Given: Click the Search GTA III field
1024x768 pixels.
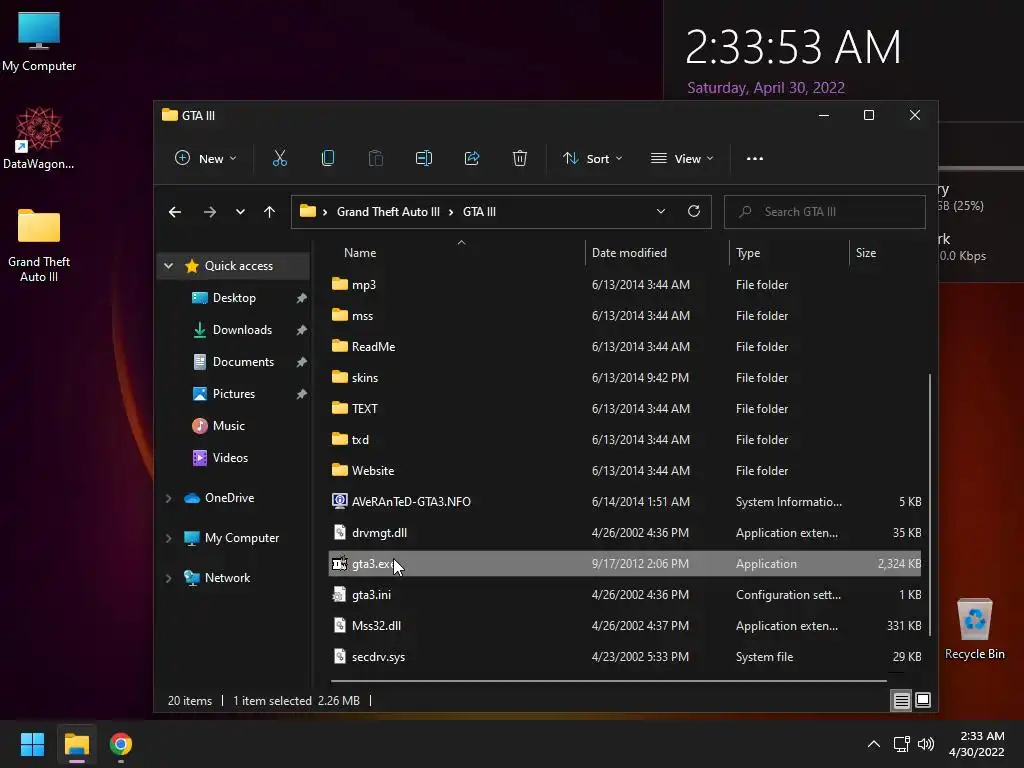Looking at the screenshot, I should pyautogui.click(x=824, y=212).
